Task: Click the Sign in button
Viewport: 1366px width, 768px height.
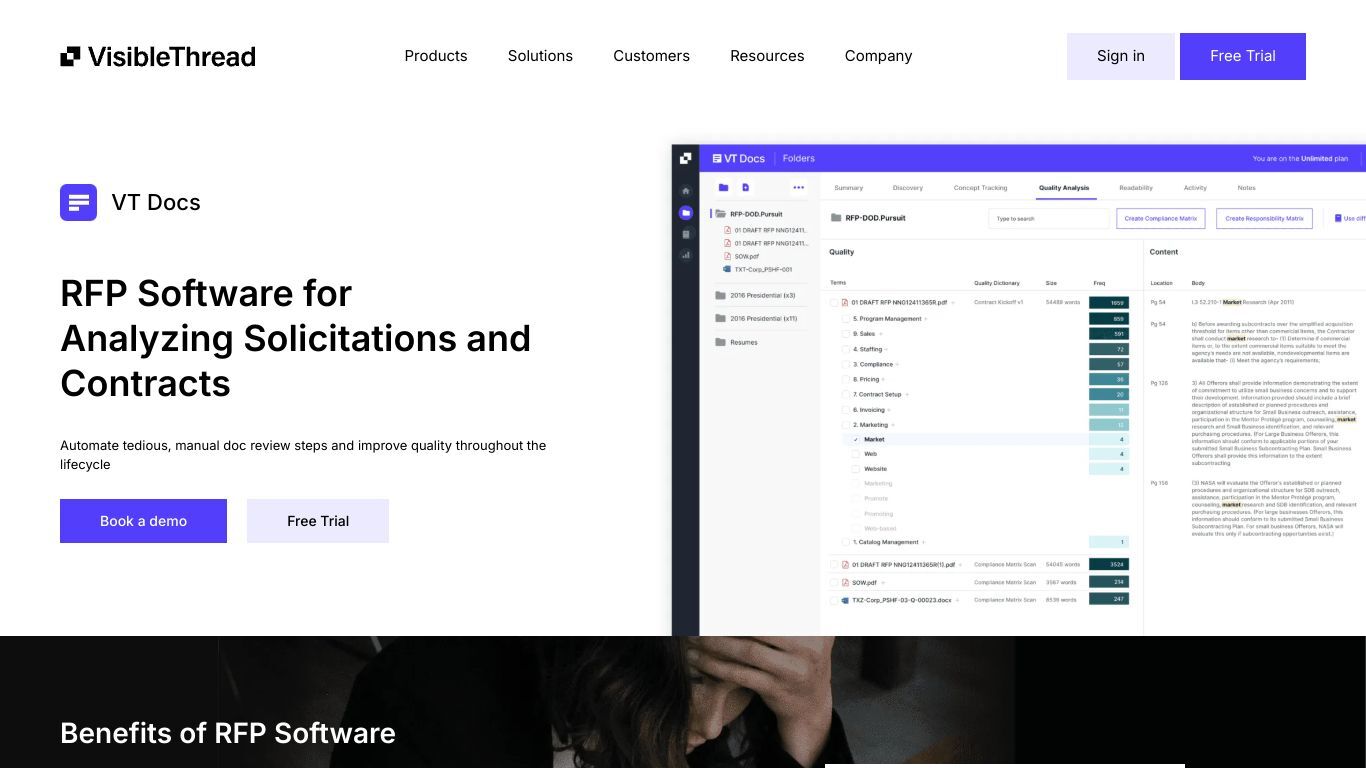Action: click(x=1120, y=56)
